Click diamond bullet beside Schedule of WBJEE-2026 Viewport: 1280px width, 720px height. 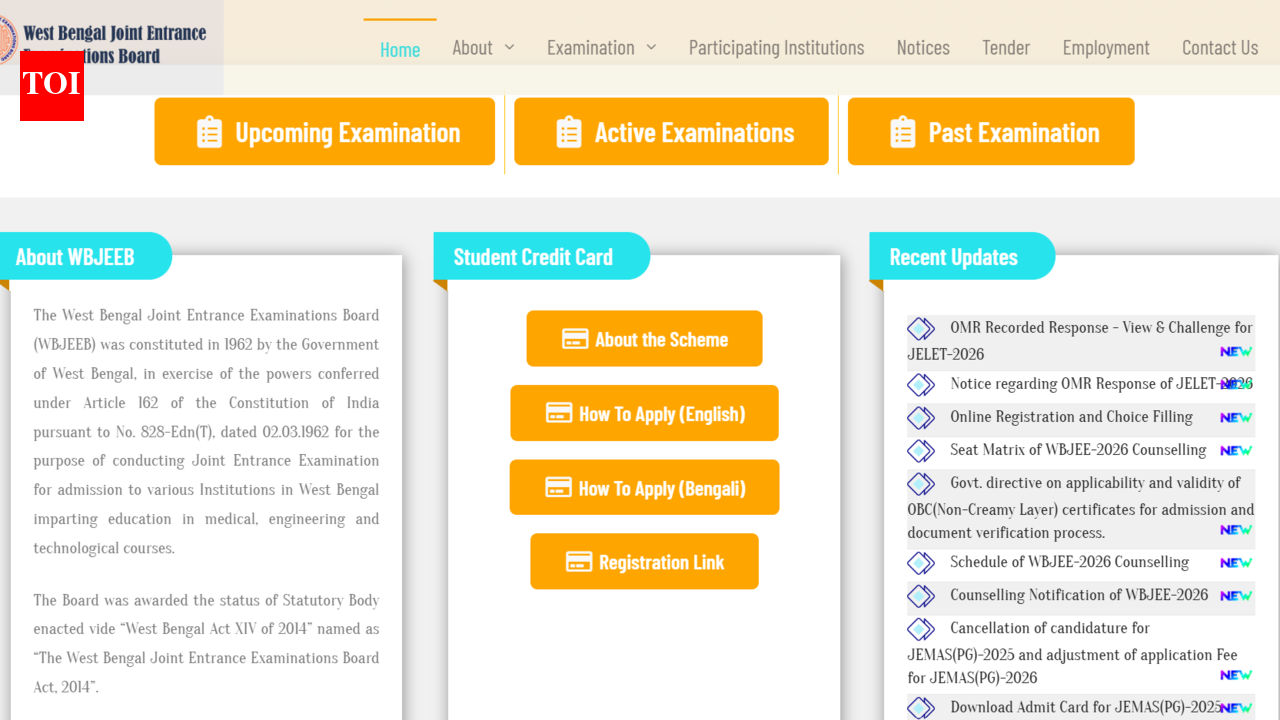[x=921, y=562]
